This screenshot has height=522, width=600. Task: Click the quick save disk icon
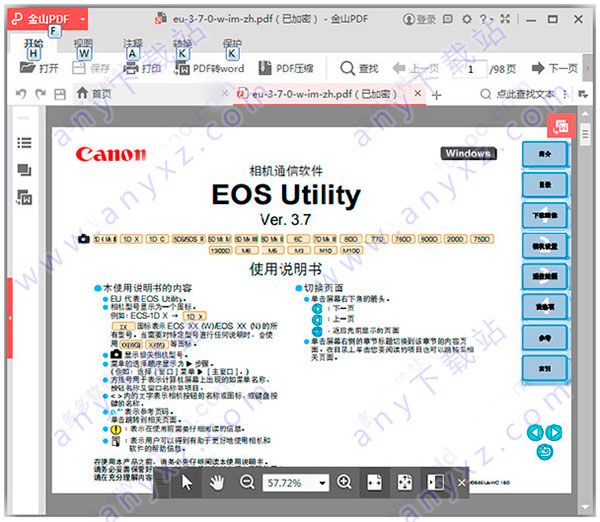(60, 94)
